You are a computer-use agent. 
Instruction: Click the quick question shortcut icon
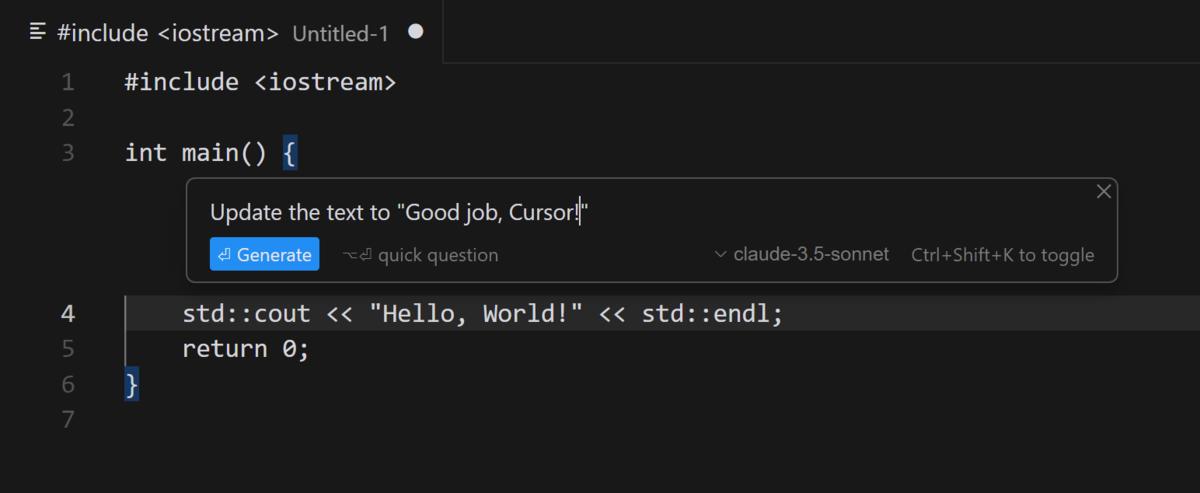point(357,255)
